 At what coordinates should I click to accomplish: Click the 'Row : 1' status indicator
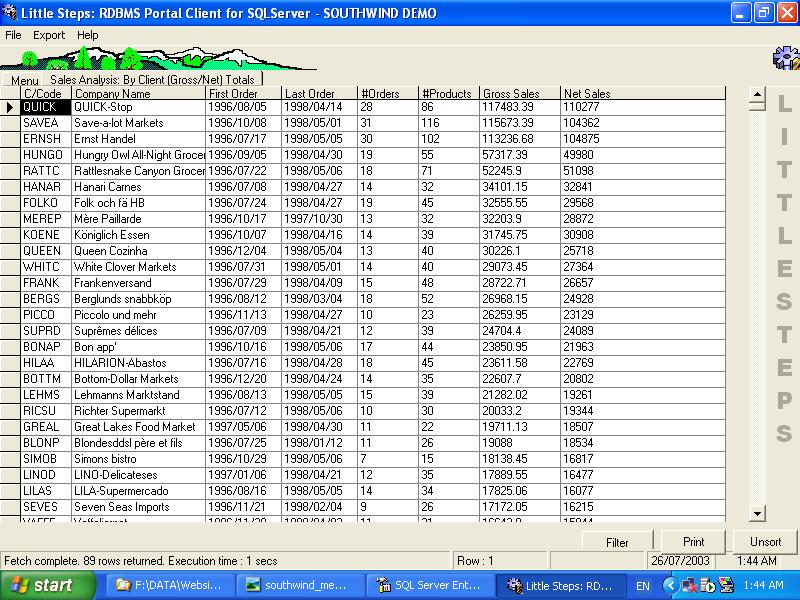point(476,561)
